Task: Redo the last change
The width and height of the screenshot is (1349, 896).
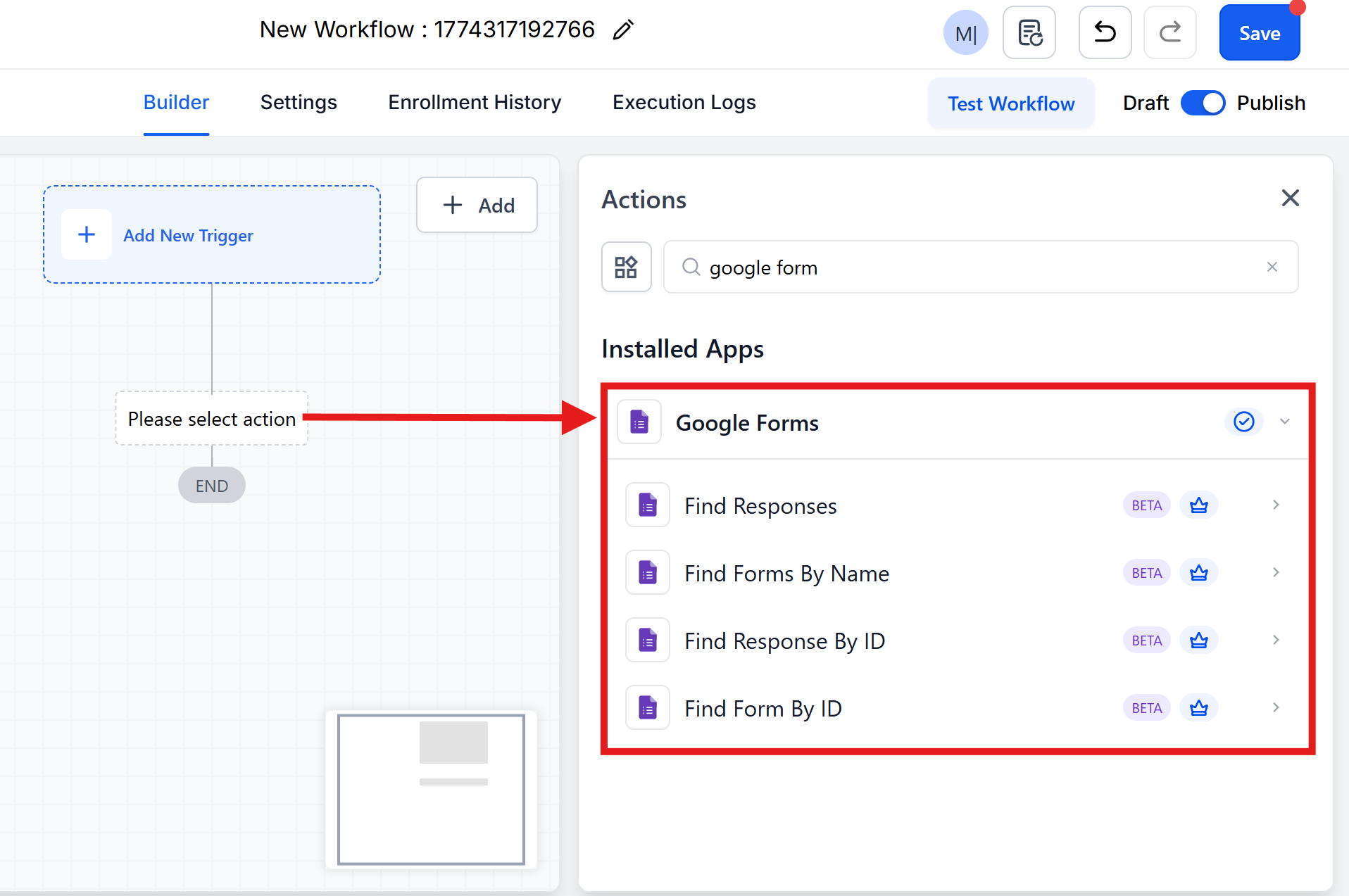Action: point(1169,33)
